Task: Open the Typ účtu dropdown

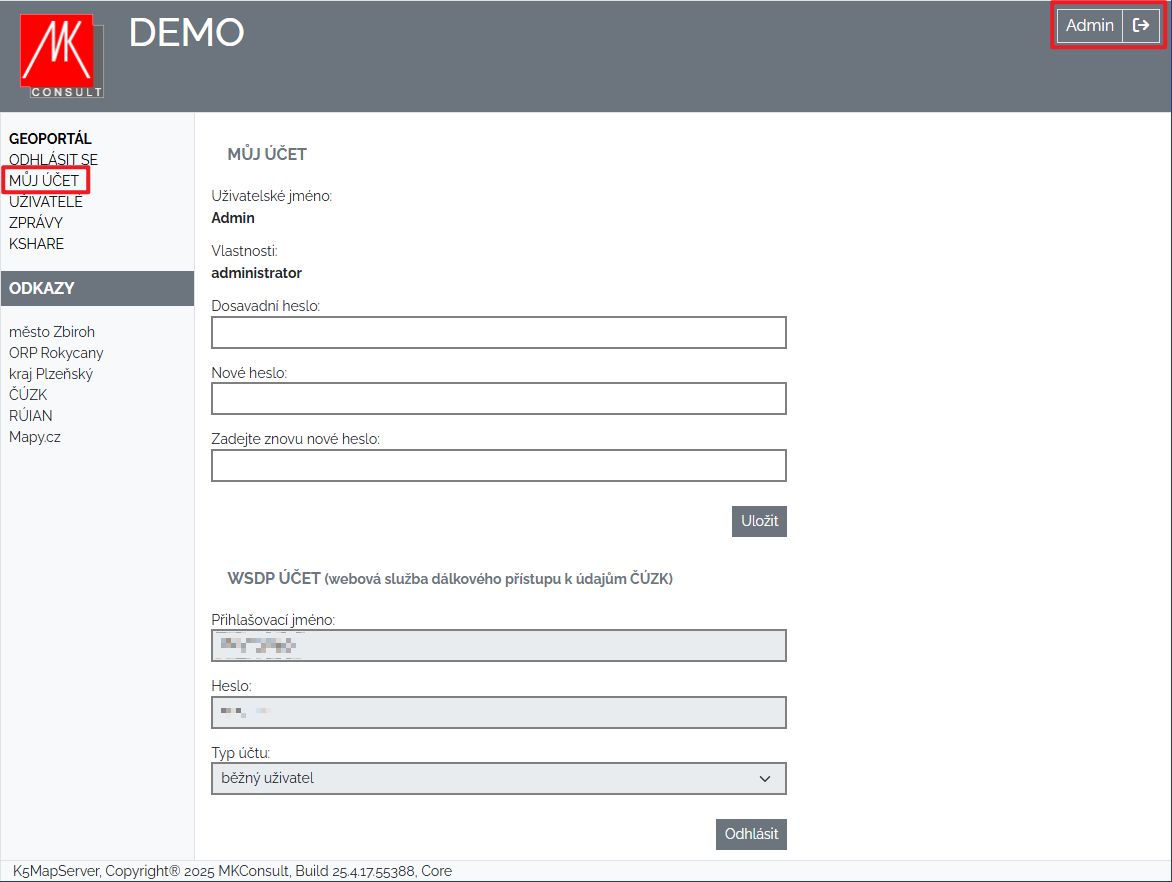Action: coord(498,778)
